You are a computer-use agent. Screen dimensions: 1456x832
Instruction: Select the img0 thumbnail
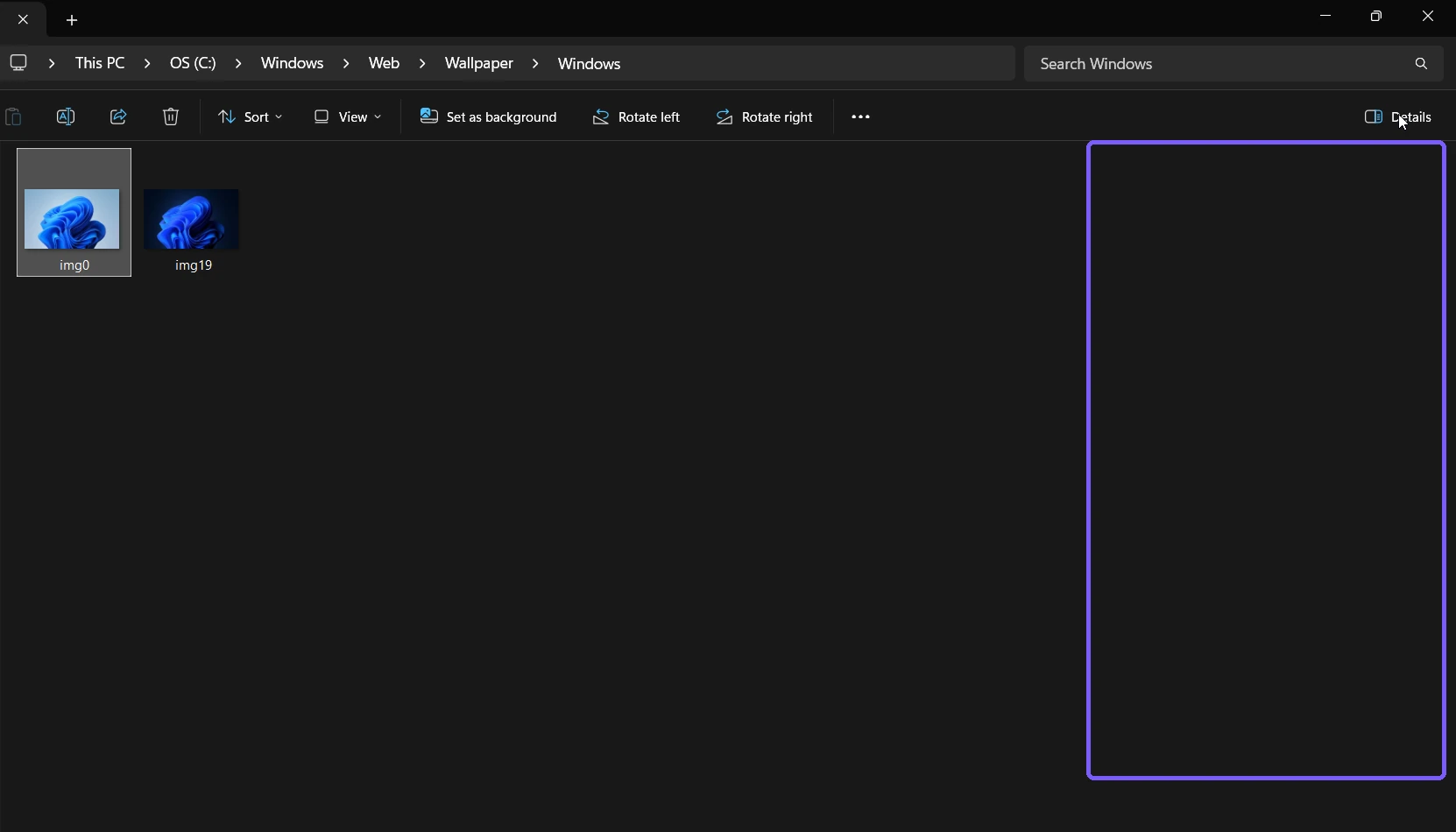point(72,219)
